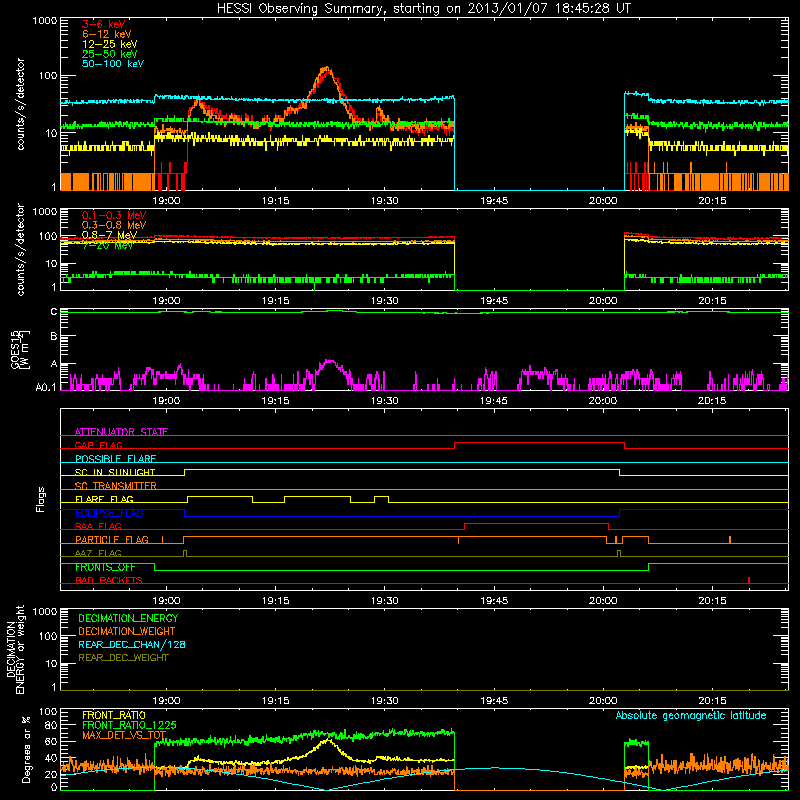This screenshot has height=800, width=800.
Task: Select the DECIMATION_WEIGHT legend label
Action: coord(127,631)
